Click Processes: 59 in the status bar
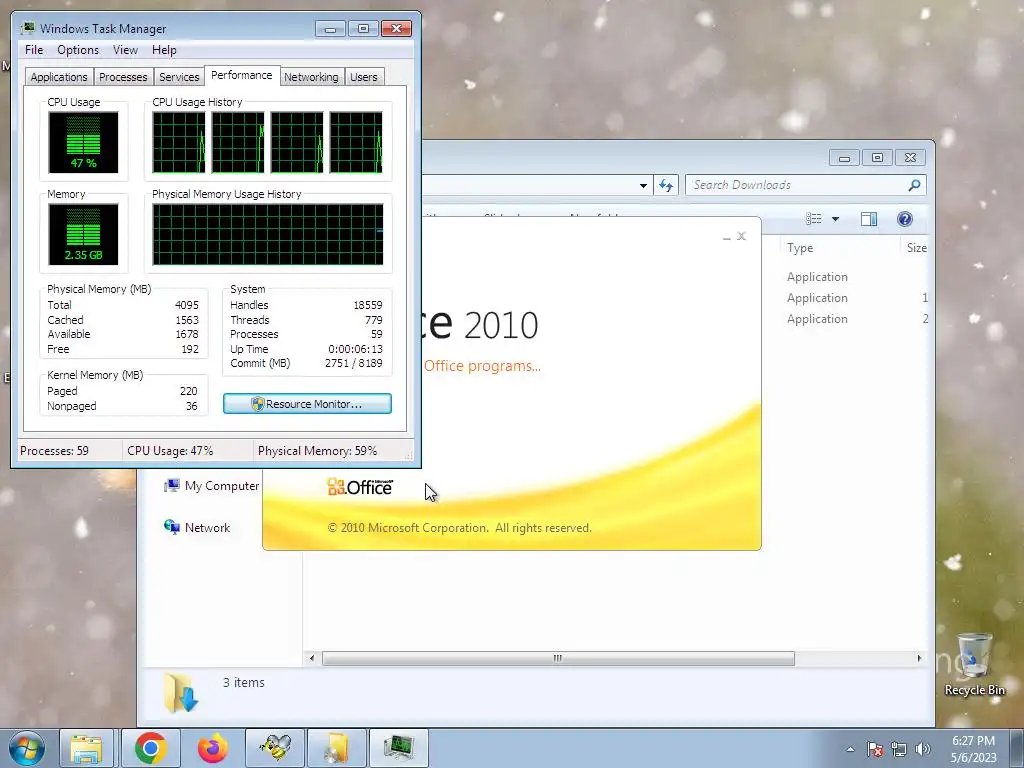The width and height of the screenshot is (1024, 768). (54, 451)
